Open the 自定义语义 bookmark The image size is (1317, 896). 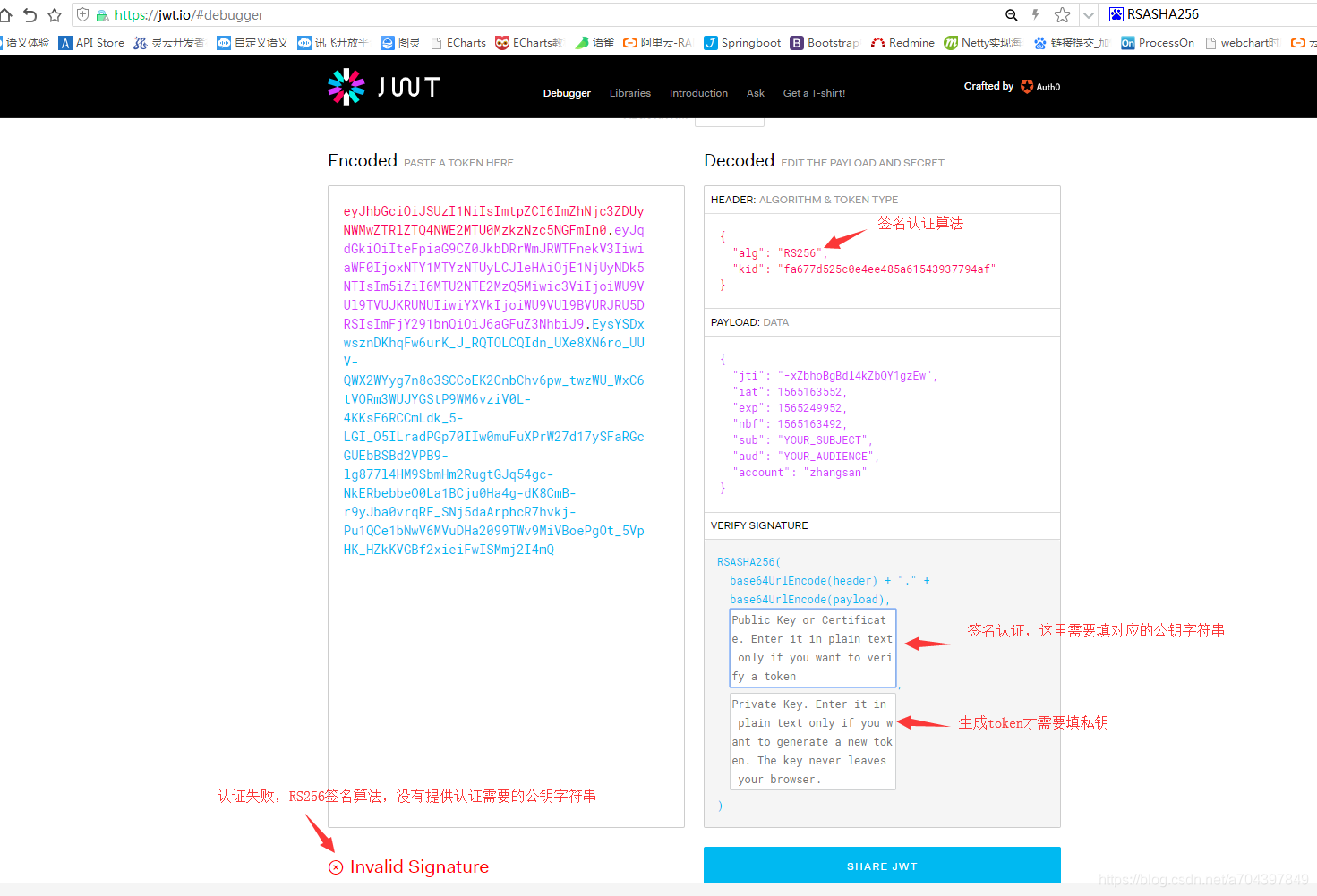252,43
